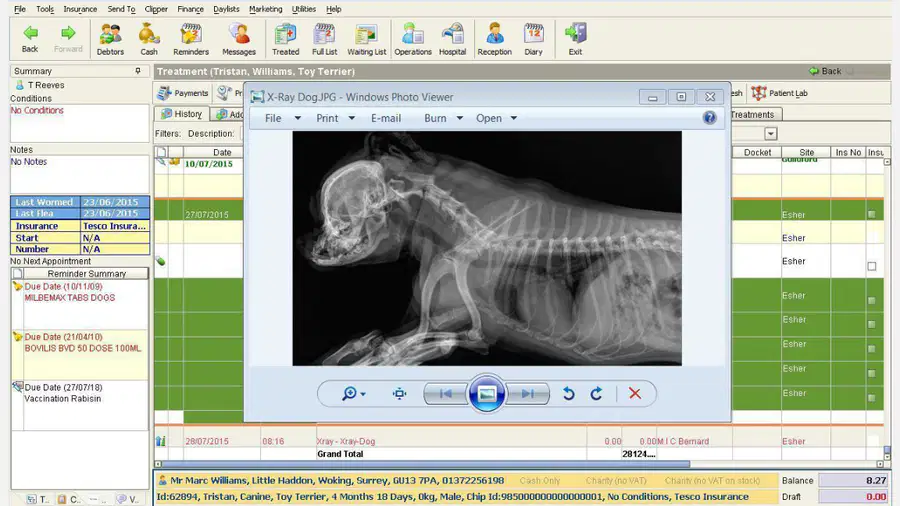Screen dimensions: 900x506
Task: Open the Hospital toolbar icon
Action: (452, 39)
